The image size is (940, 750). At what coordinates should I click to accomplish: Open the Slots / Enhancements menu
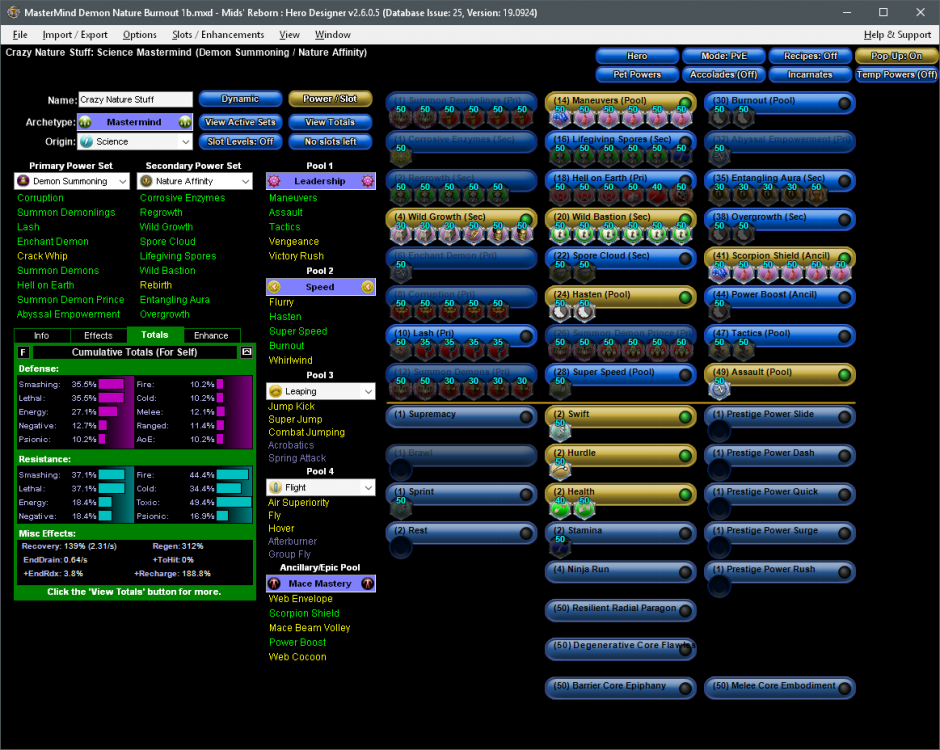click(217, 35)
